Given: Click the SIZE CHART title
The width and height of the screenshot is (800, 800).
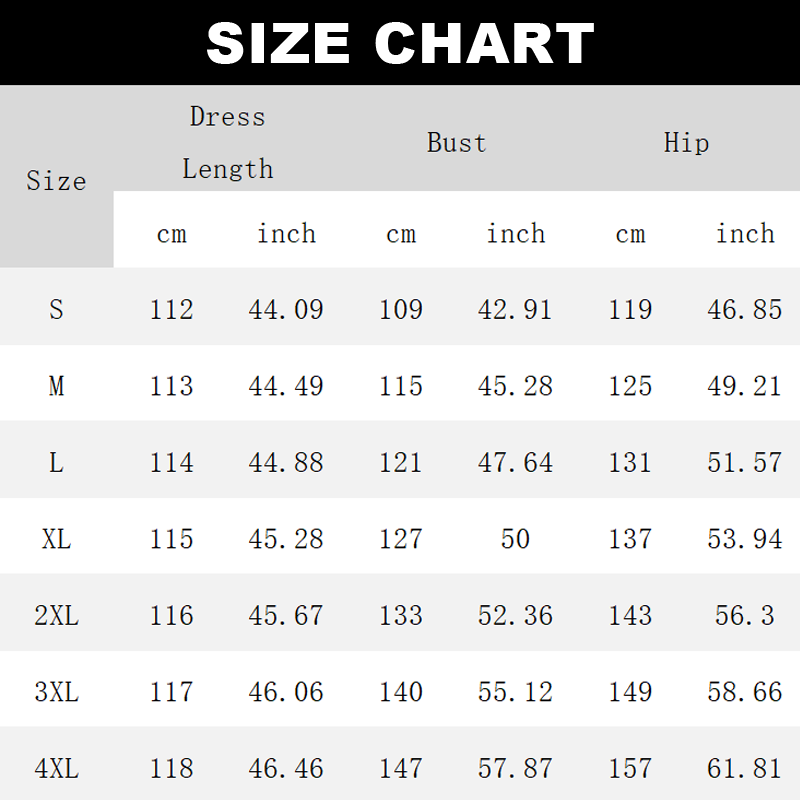Looking at the screenshot, I should [x=400, y=43].
